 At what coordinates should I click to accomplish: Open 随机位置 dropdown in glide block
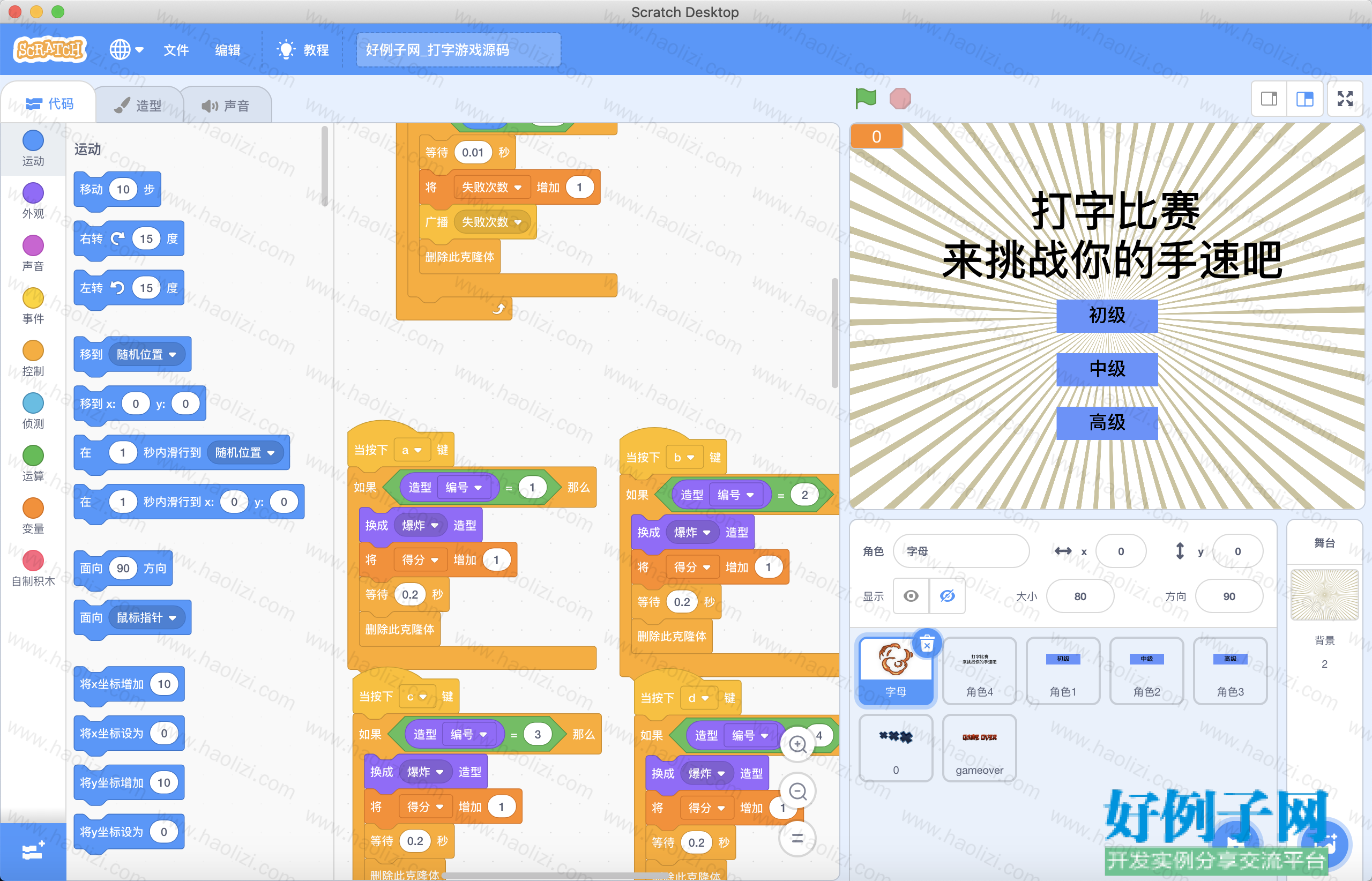tap(245, 452)
